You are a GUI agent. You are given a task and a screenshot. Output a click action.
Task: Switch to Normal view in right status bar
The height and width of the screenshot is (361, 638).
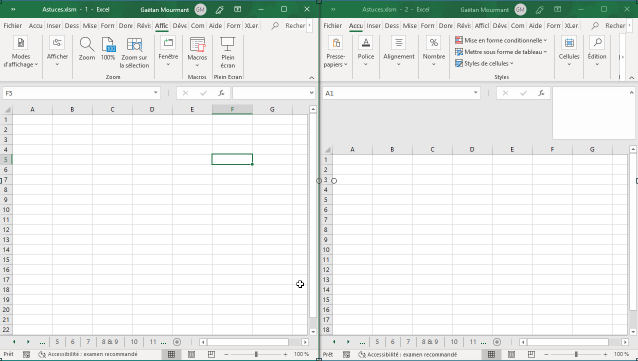pos(491,354)
